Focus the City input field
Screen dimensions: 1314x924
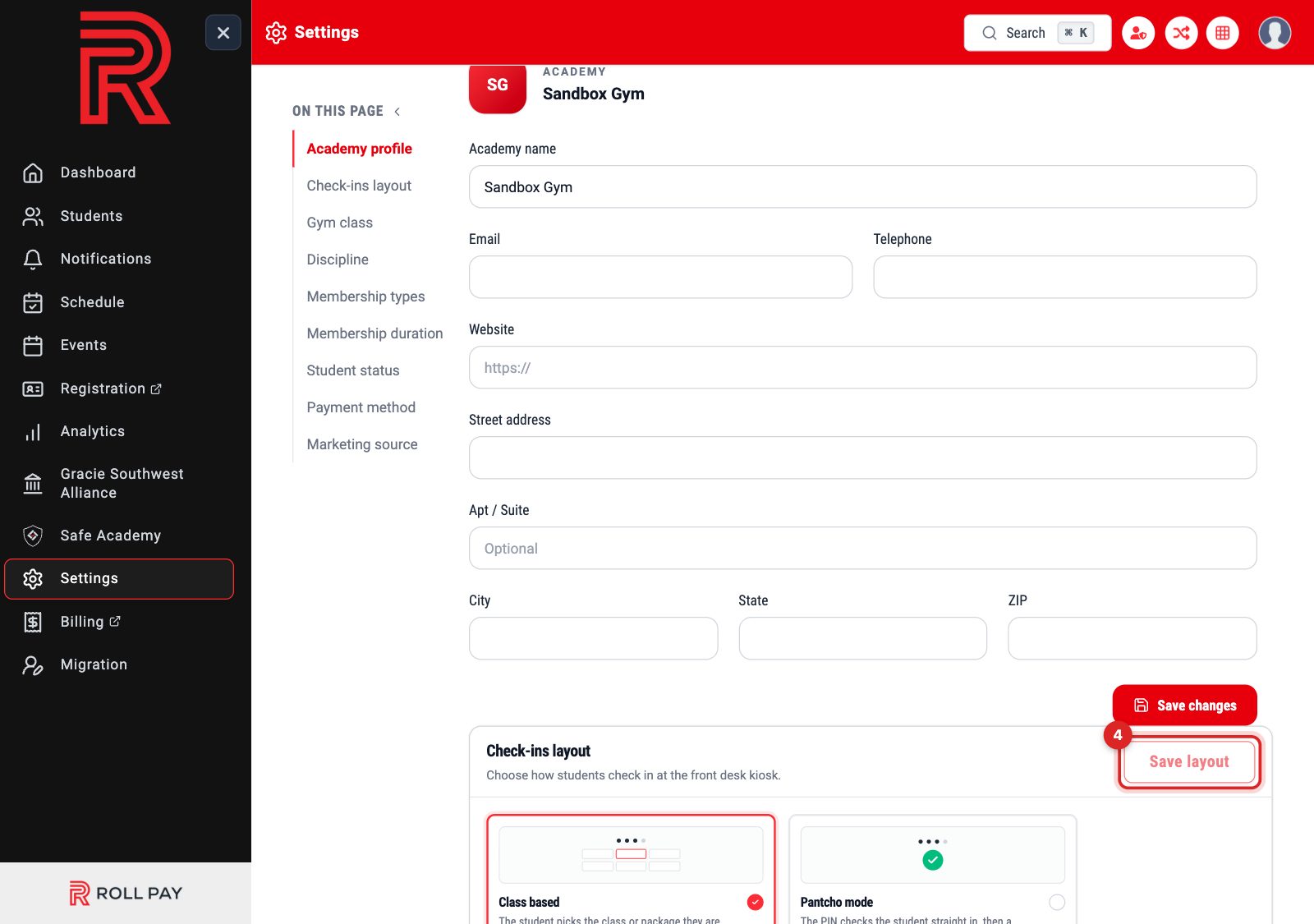click(593, 638)
